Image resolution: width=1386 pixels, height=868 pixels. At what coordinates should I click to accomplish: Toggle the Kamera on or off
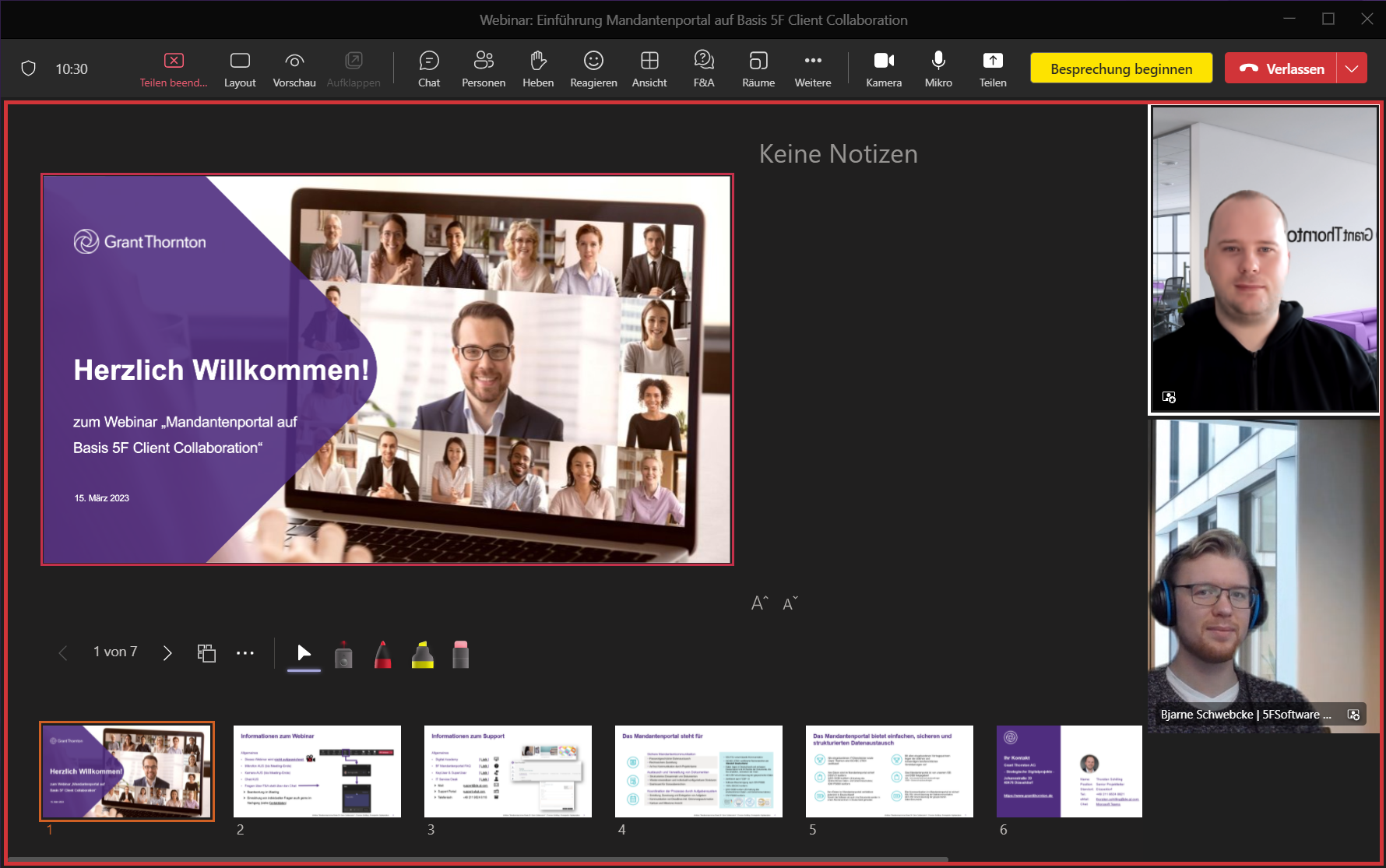884,69
